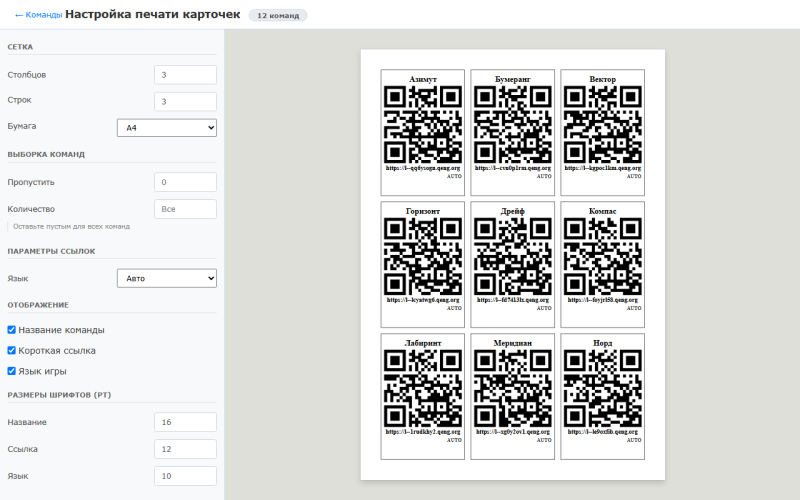800x500 pixels.
Task: Click the Меридиан card title text
Action: coord(513,343)
